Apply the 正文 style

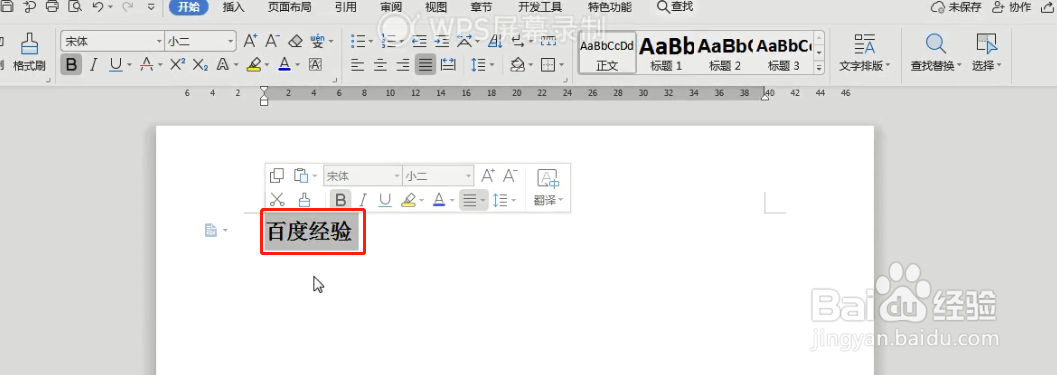607,53
